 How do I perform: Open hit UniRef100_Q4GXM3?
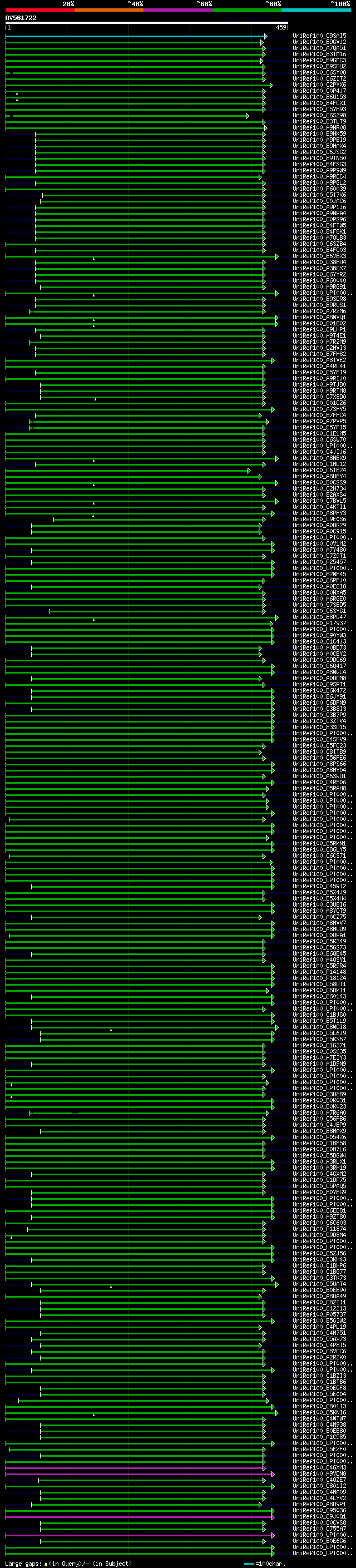[x=319, y=1467]
